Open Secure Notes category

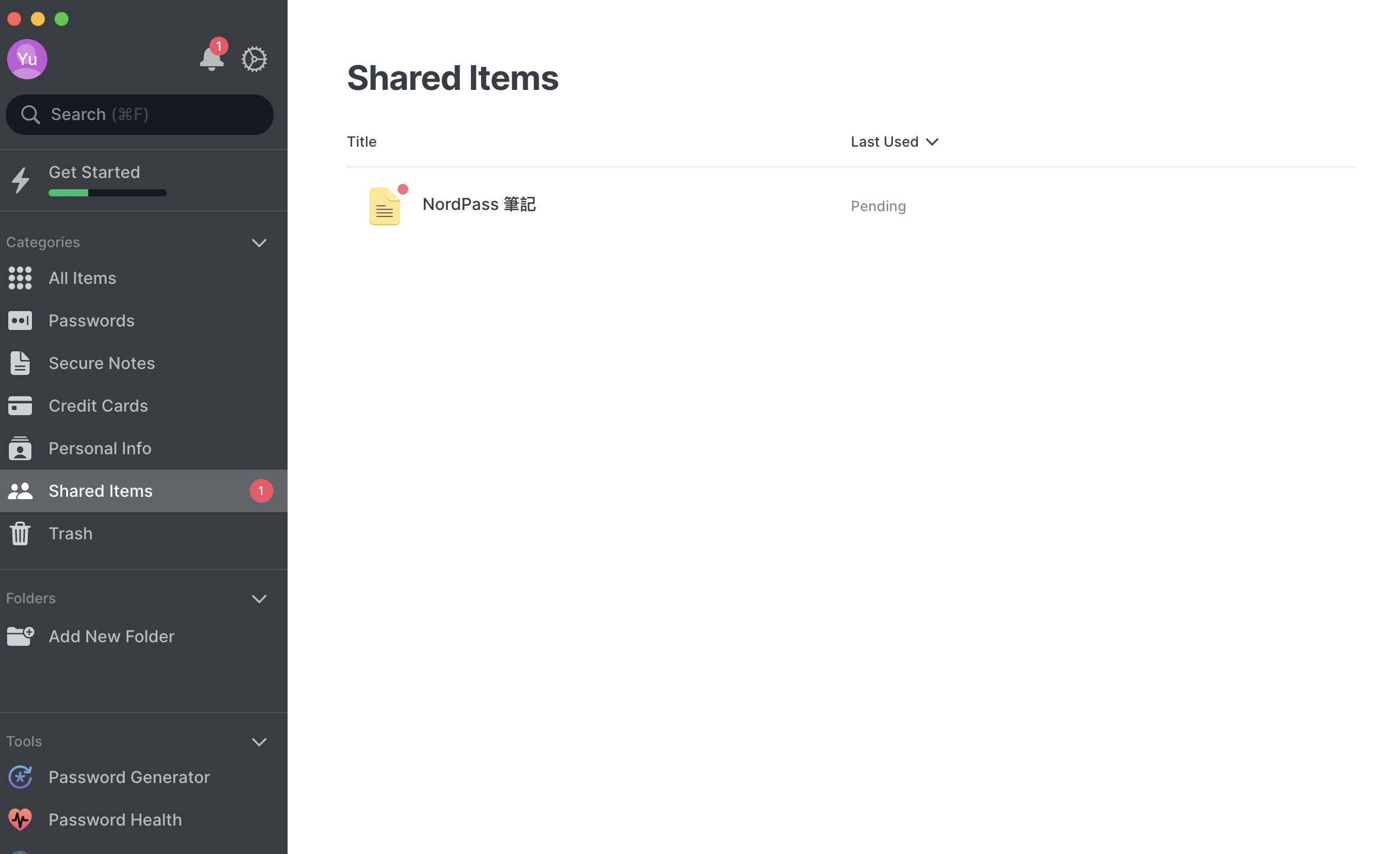(143, 363)
